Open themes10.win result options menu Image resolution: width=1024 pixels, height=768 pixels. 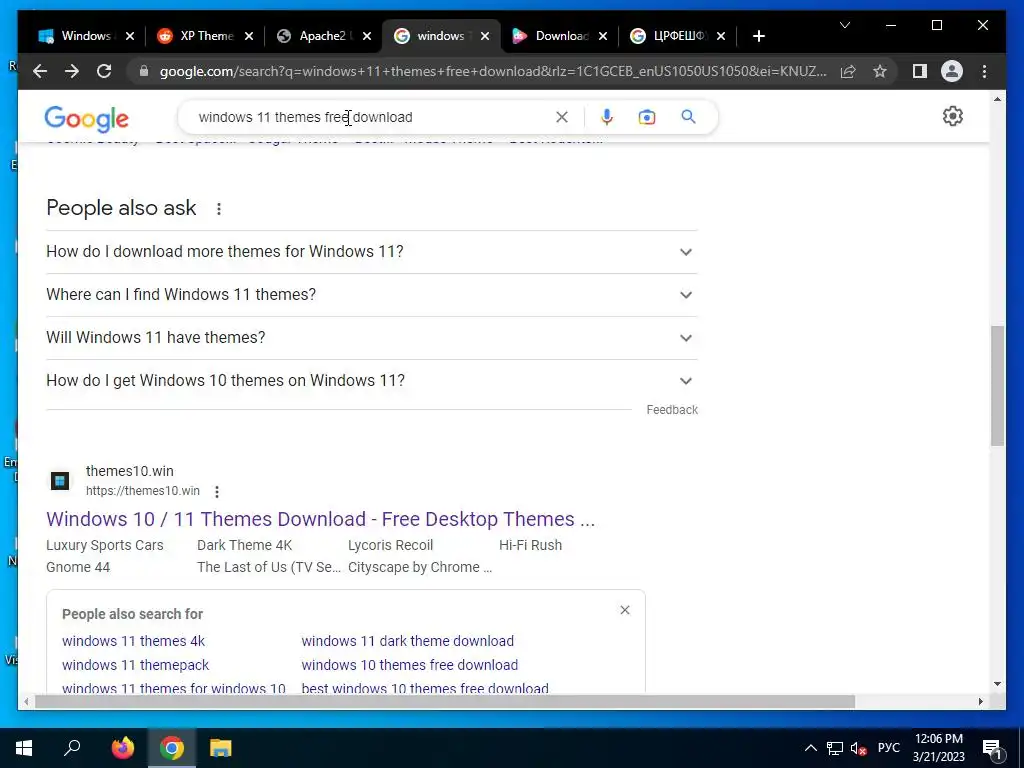click(217, 492)
